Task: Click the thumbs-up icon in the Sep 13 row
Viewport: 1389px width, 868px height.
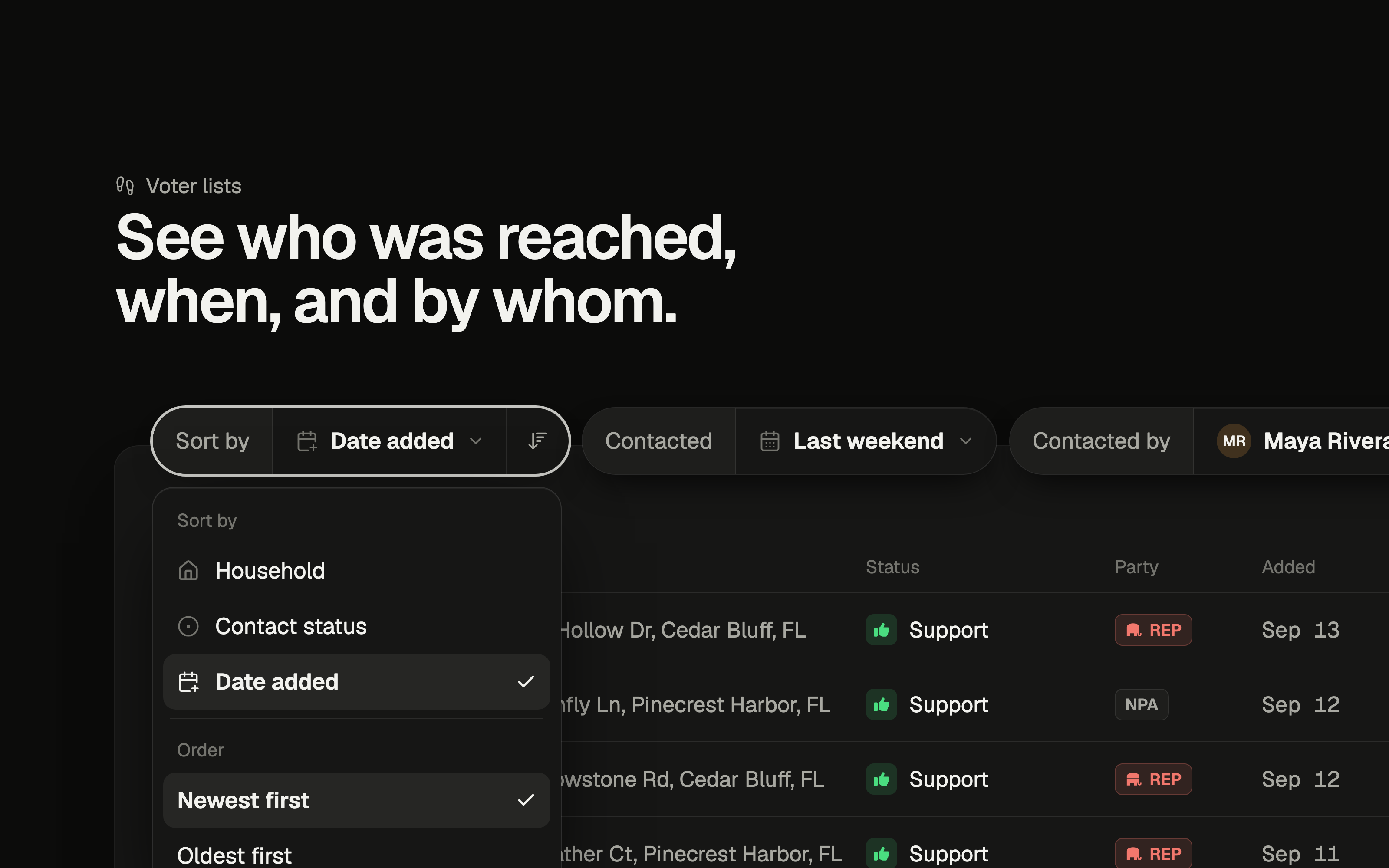Action: 881,630
